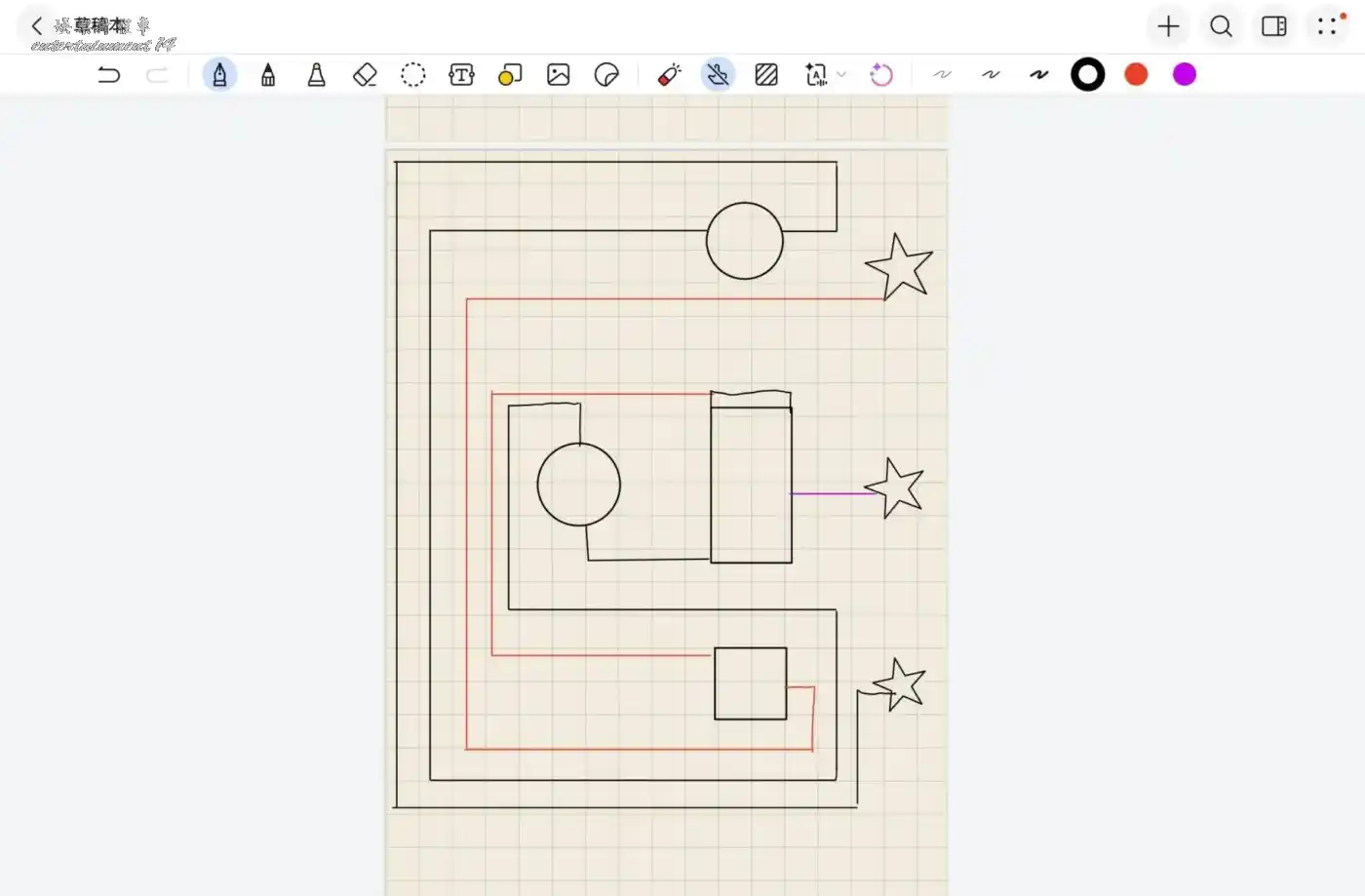The image size is (1365, 896).
Task: Activate the lasso selection tool
Action: [413, 75]
